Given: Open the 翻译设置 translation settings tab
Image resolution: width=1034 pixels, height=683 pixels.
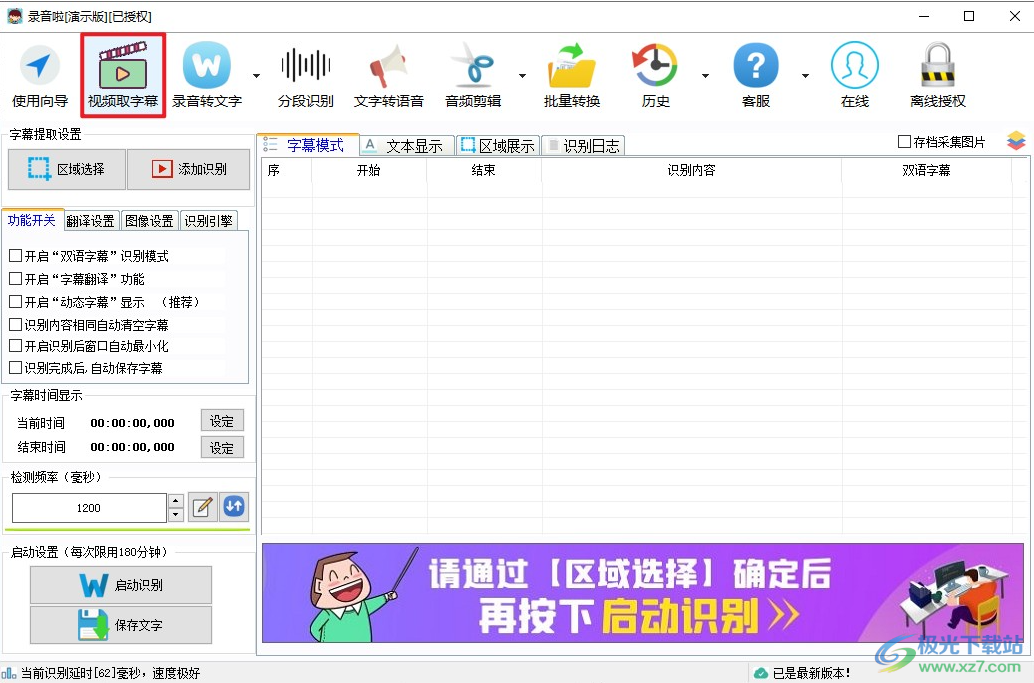Looking at the screenshot, I should pyautogui.click(x=90, y=220).
